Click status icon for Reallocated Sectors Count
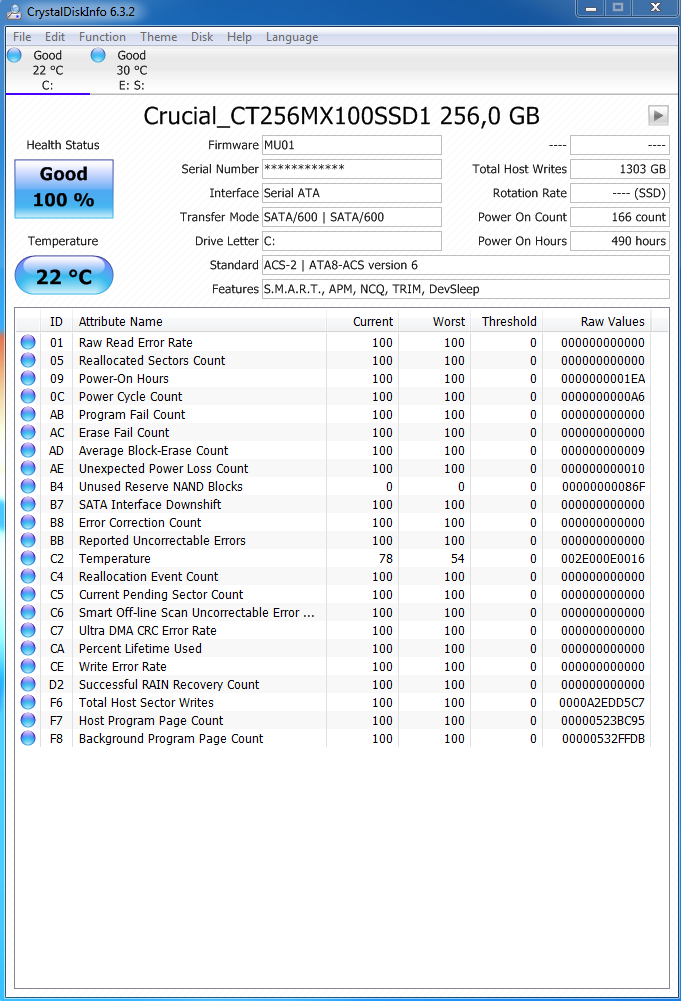Image resolution: width=681 pixels, height=1001 pixels. pyautogui.click(x=28, y=360)
